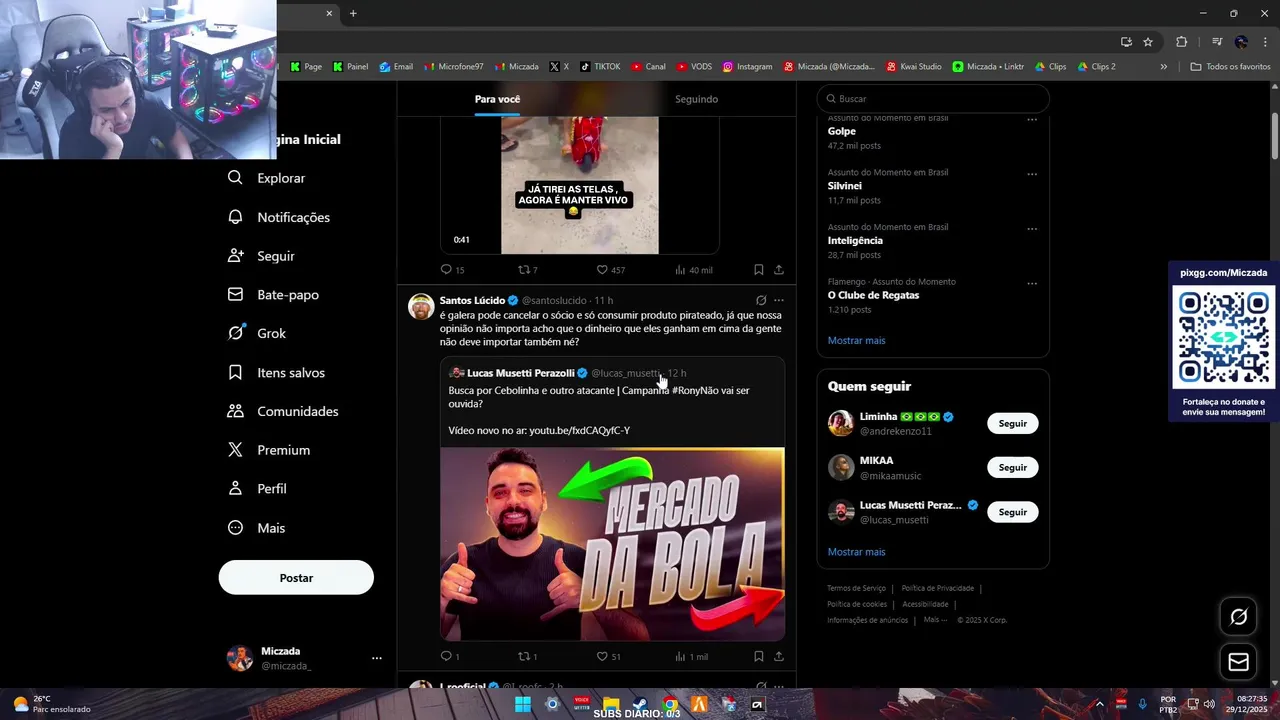
Task: Open the Kwai Studio bookmark
Action: [914, 67]
